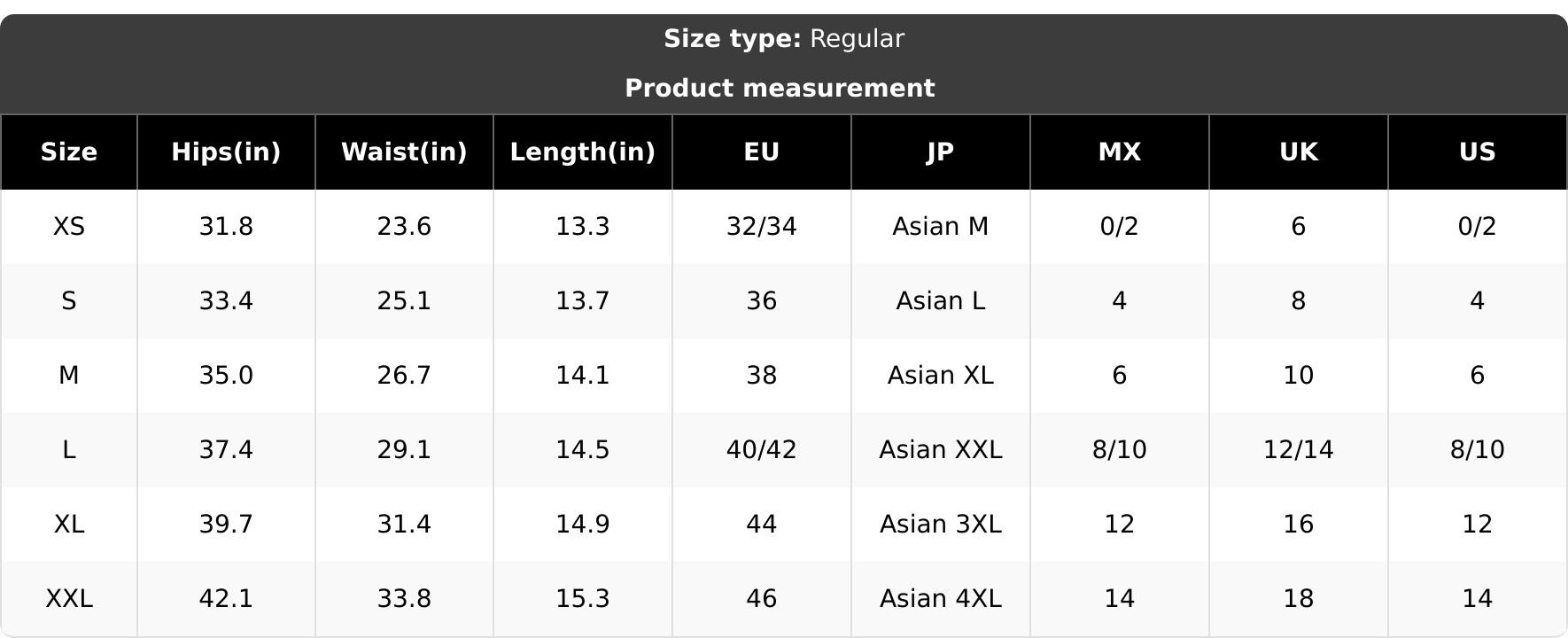
Task: Select the Asian 4XL cell
Action: tap(941, 599)
